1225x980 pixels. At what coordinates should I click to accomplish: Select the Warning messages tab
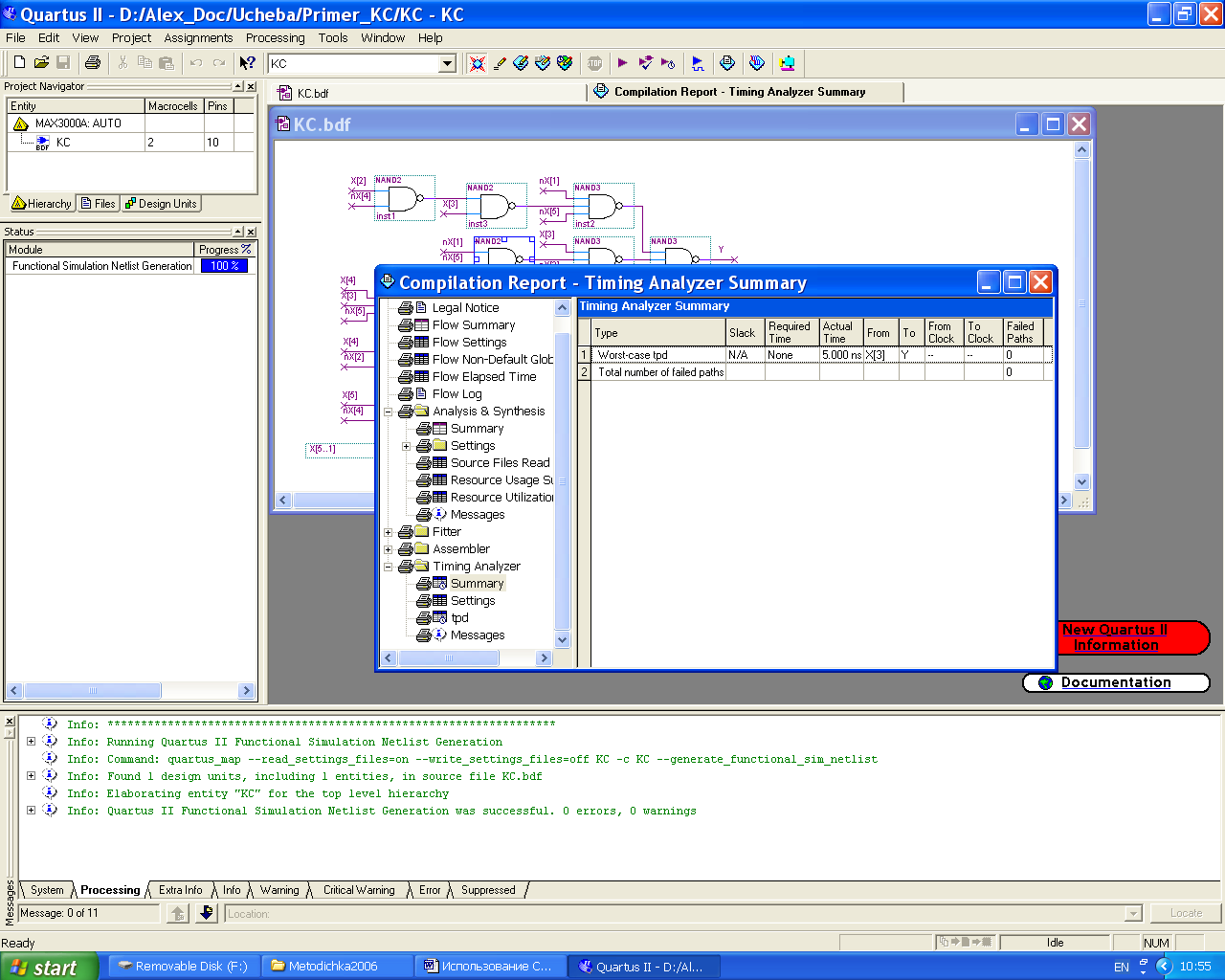279,890
